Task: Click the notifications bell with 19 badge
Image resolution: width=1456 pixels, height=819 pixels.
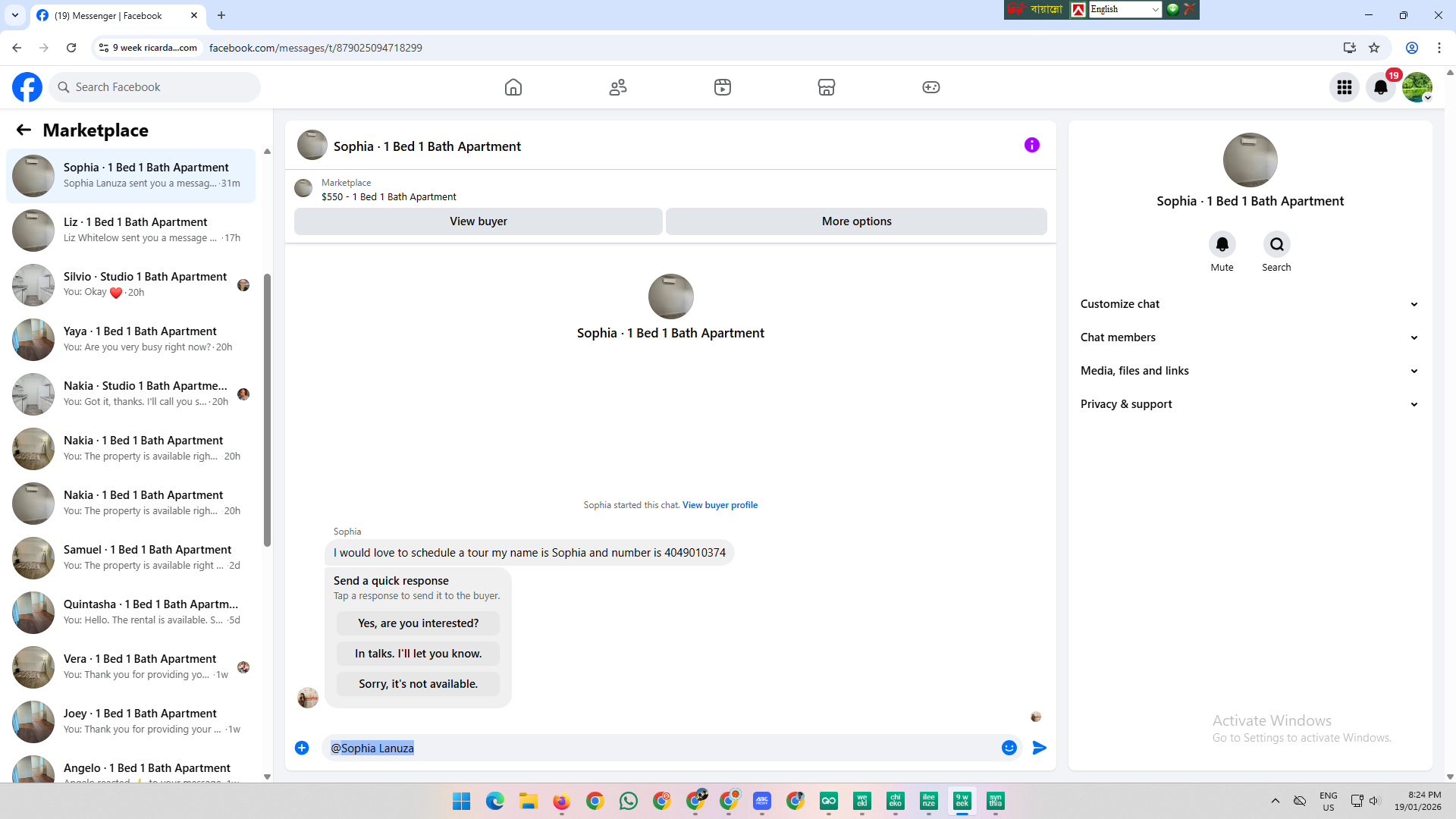Action: click(1381, 87)
